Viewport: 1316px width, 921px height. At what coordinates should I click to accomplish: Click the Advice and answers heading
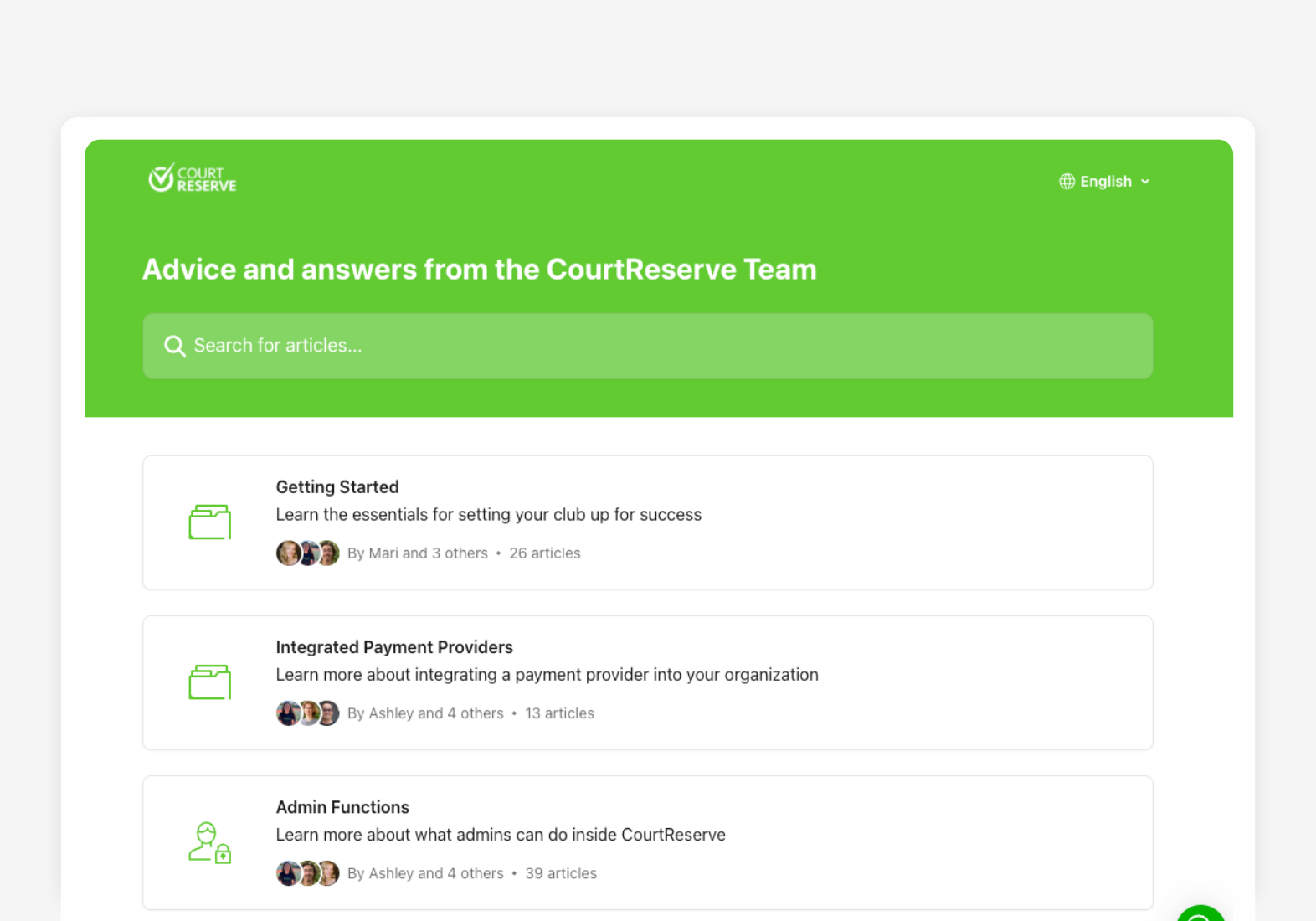479,270
